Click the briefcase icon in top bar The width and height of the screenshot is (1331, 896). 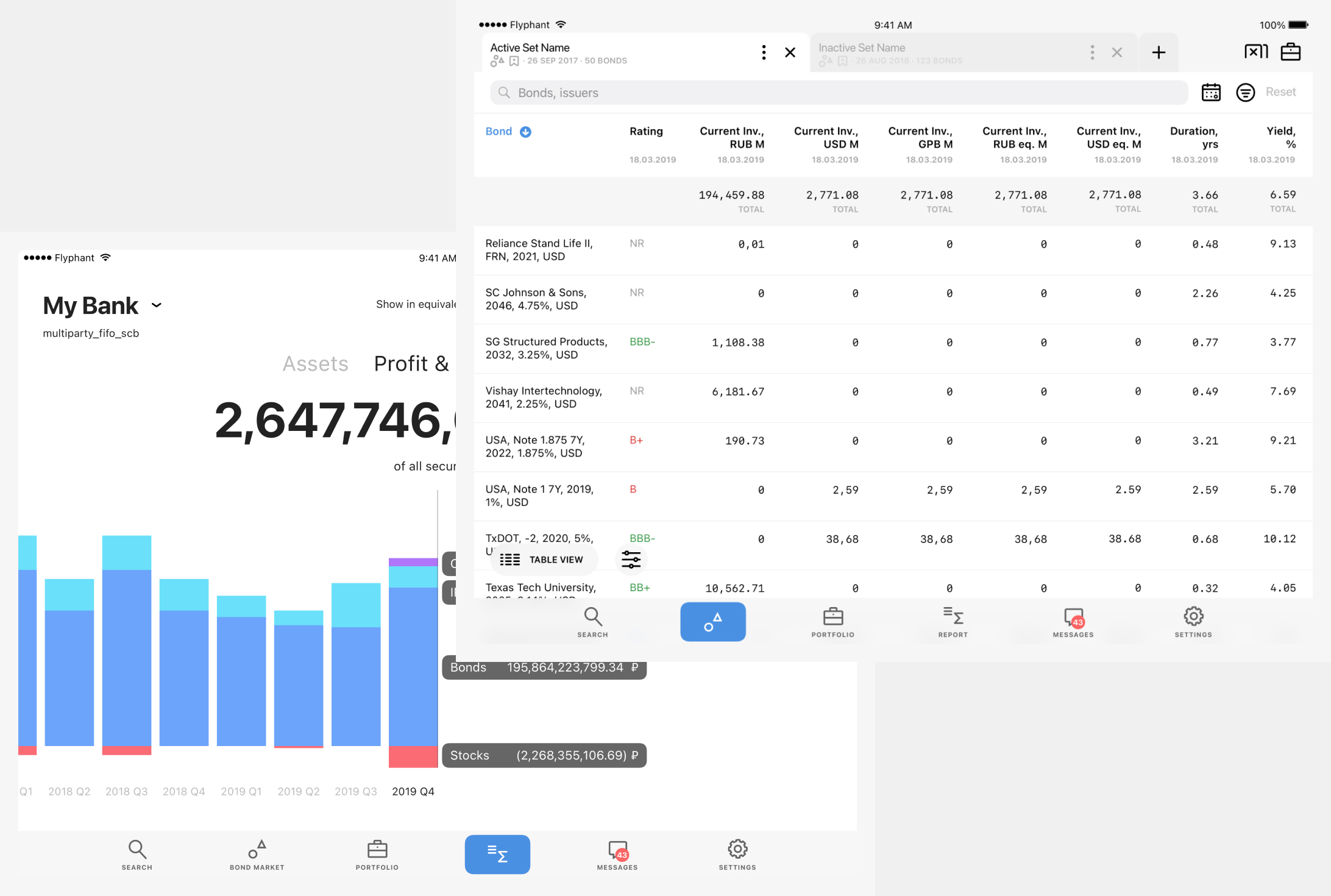point(1290,52)
